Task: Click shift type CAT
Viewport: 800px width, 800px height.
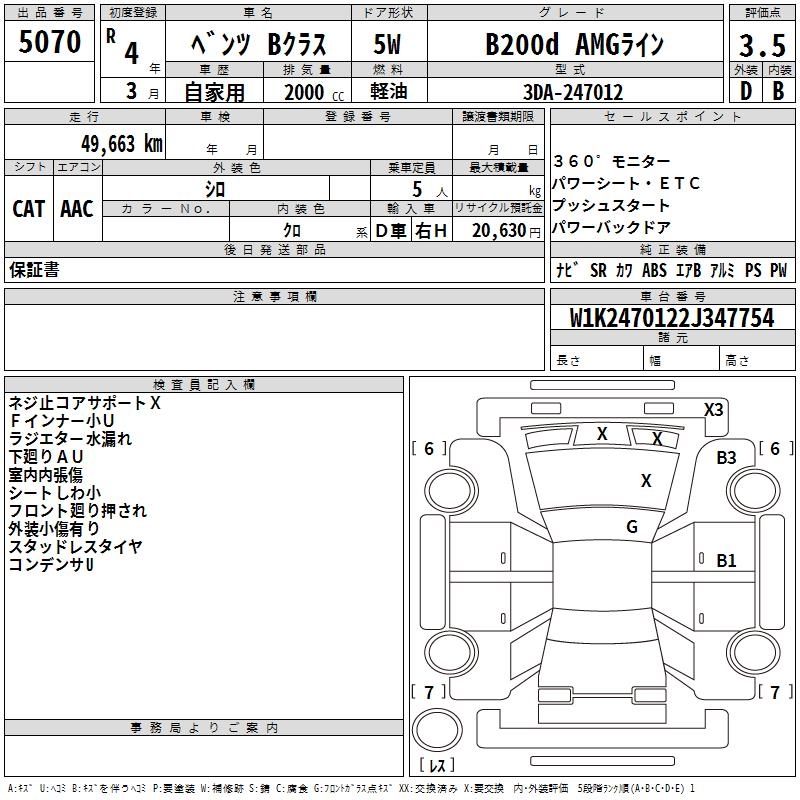Action: click(x=29, y=209)
